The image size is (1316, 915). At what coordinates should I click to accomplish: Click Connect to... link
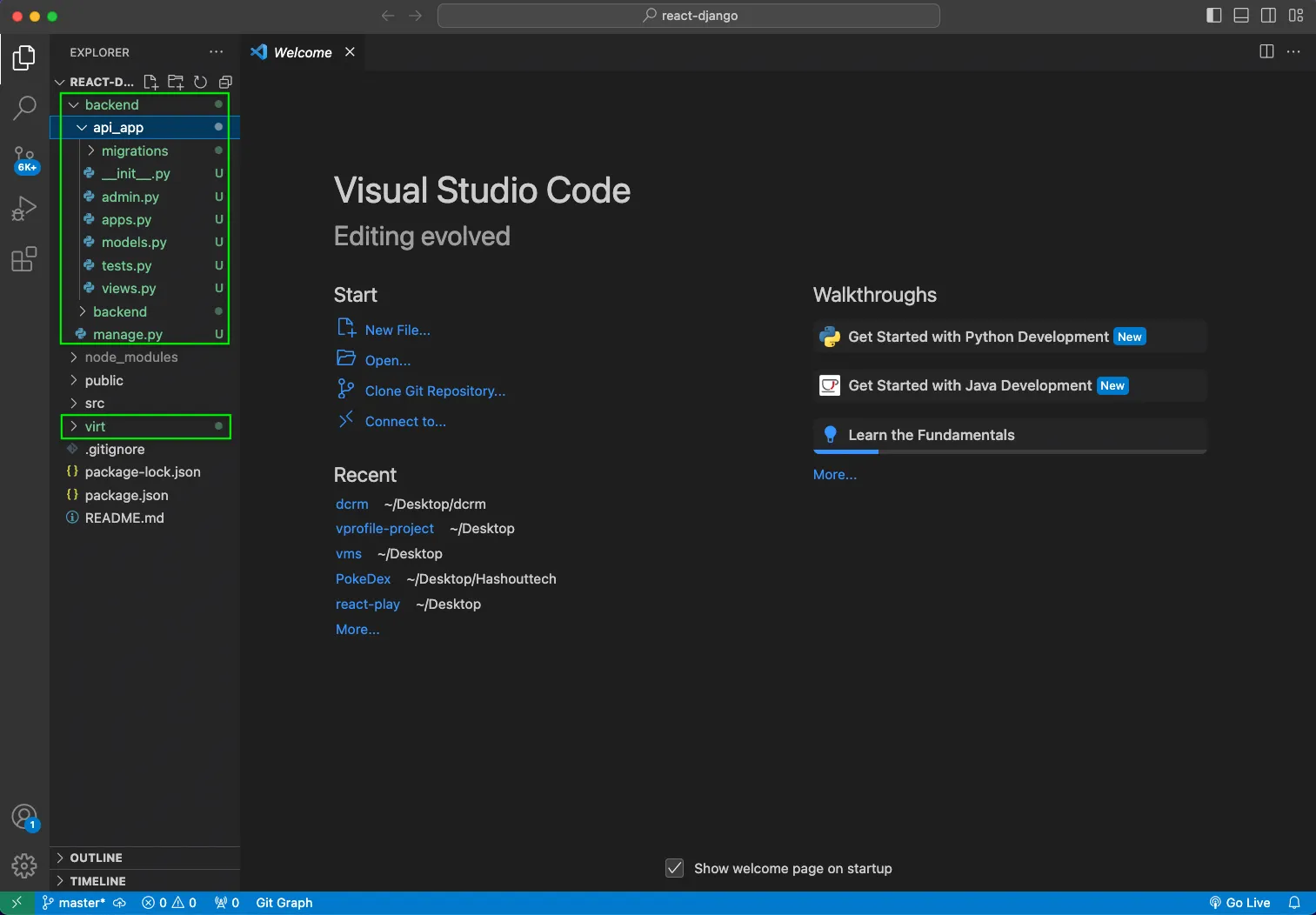pos(405,422)
